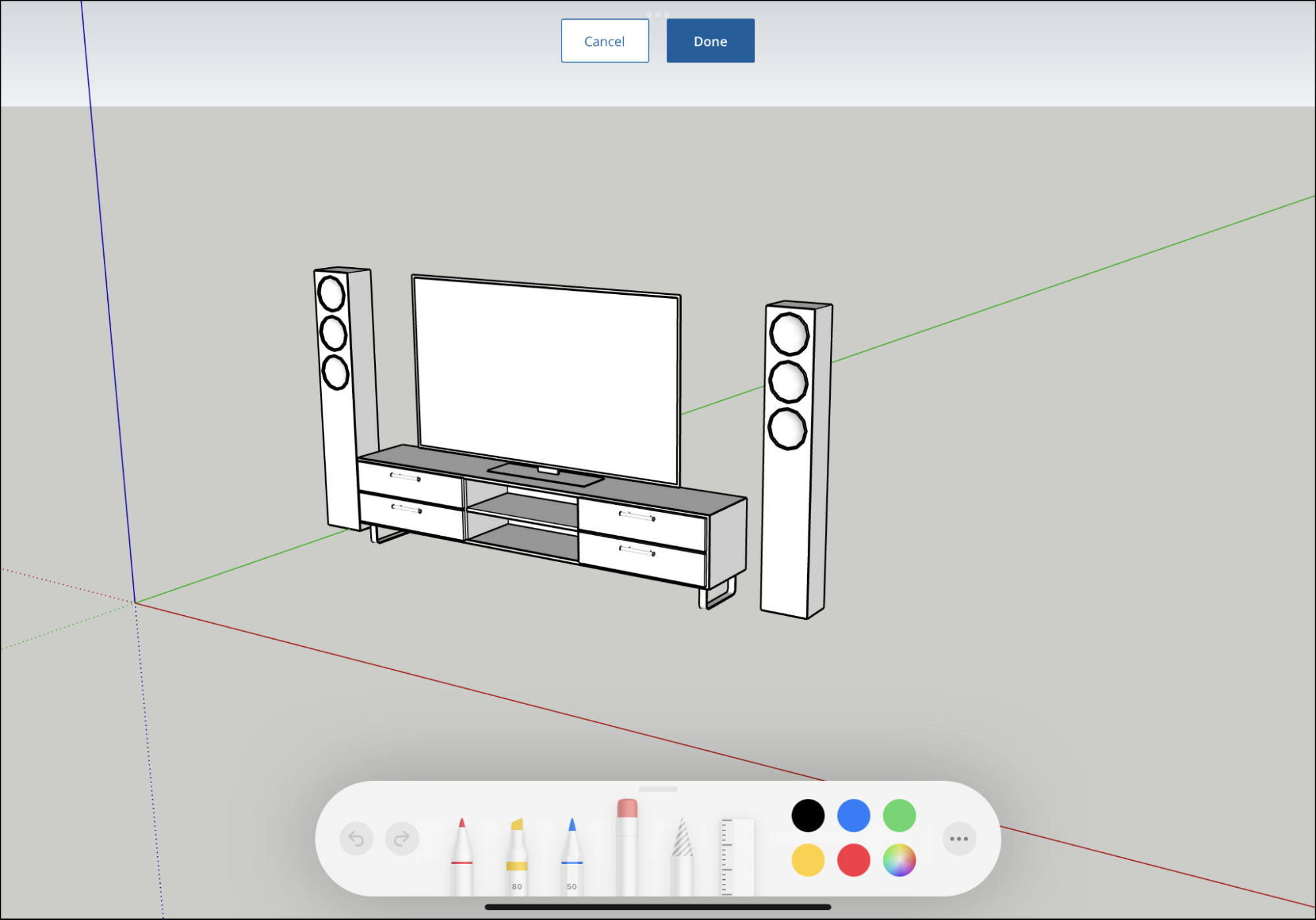Choose the blue color swatch

click(x=853, y=815)
